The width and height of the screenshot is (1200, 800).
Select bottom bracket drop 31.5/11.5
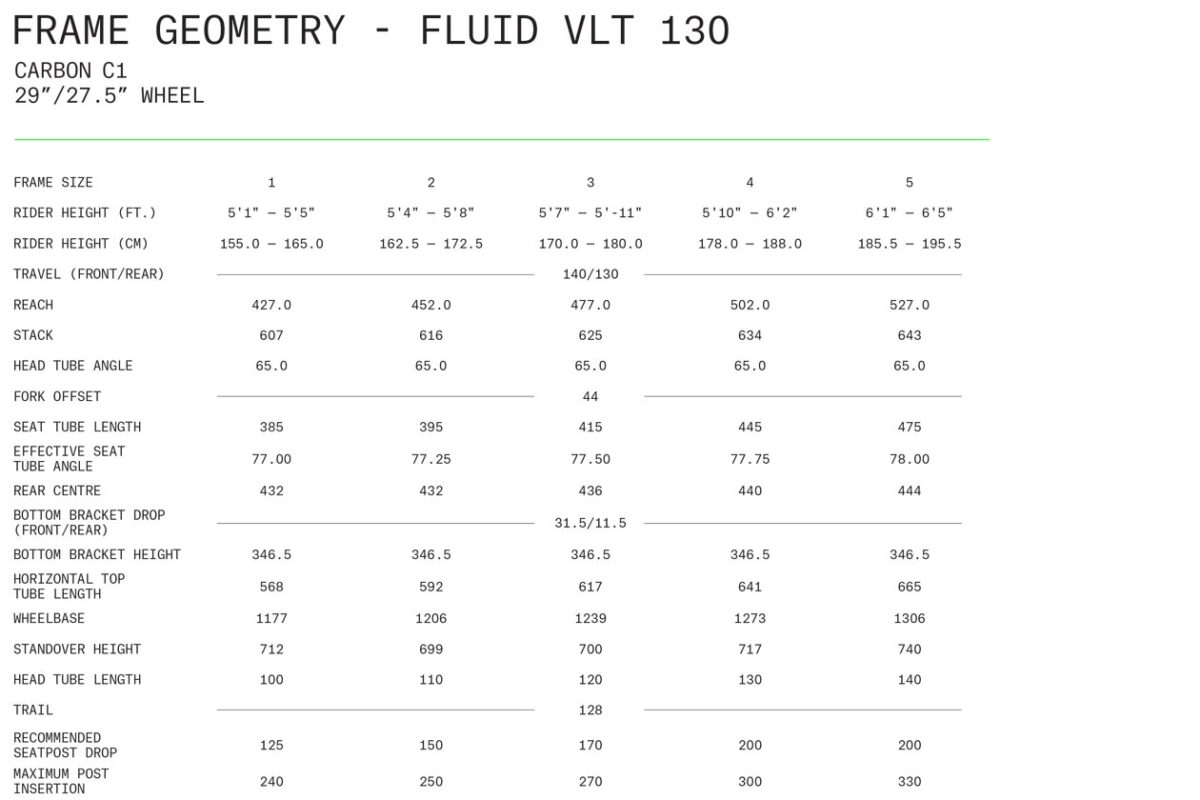pyautogui.click(x=591, y=523)
